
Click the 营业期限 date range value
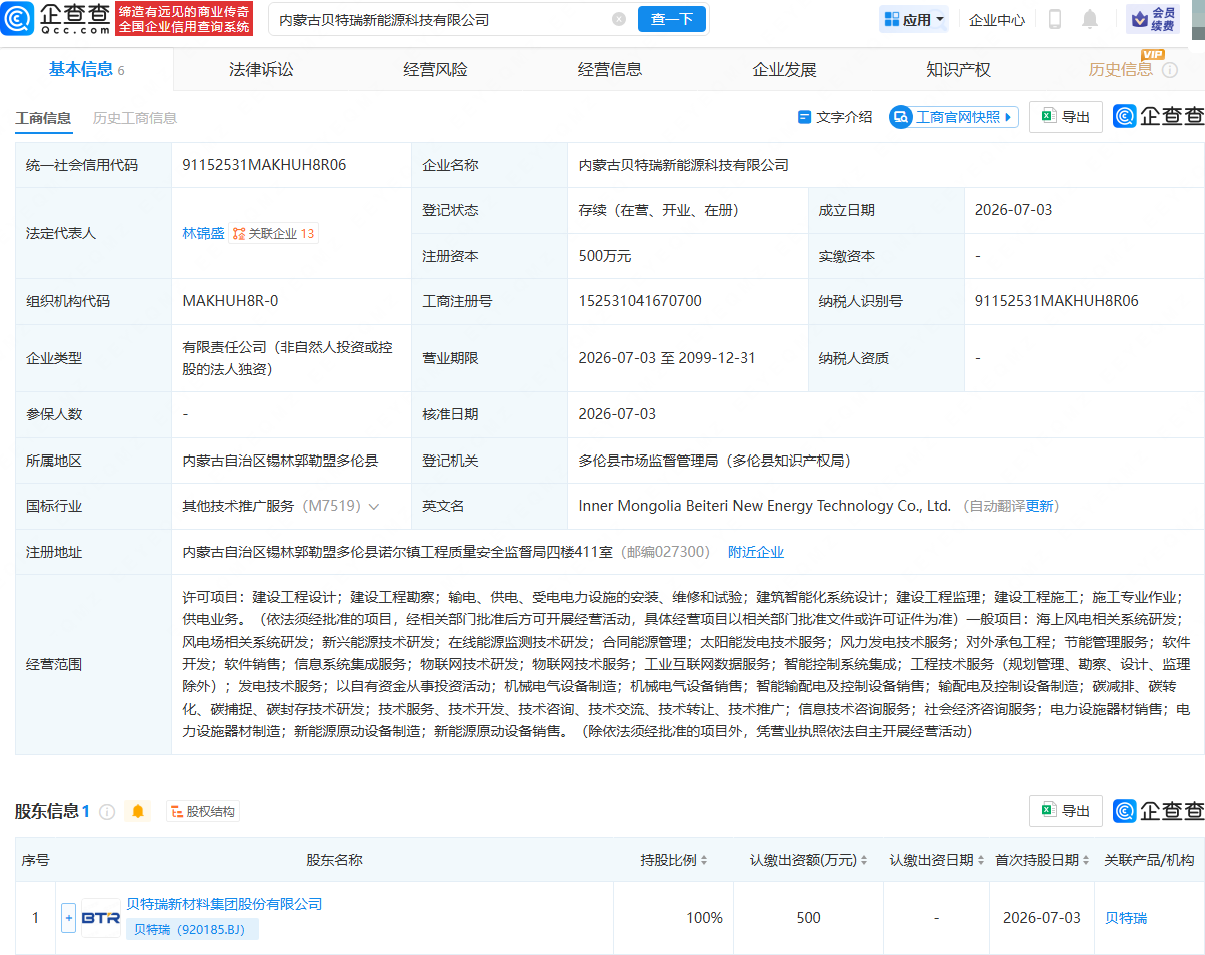[x=667, y=358]
